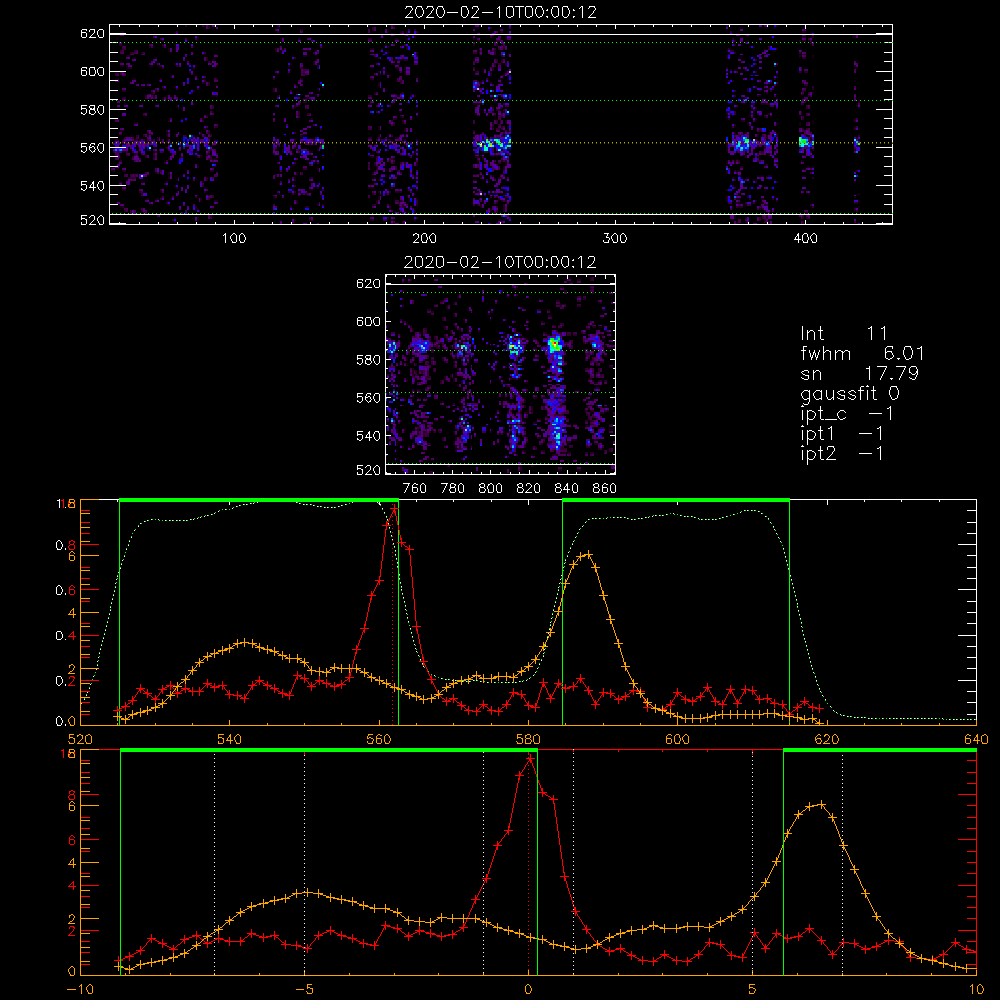Screen dimensions: 1000x1000
Task: Click the brightest emission blob in the middle spectrogram
Action: coord(554,345)
